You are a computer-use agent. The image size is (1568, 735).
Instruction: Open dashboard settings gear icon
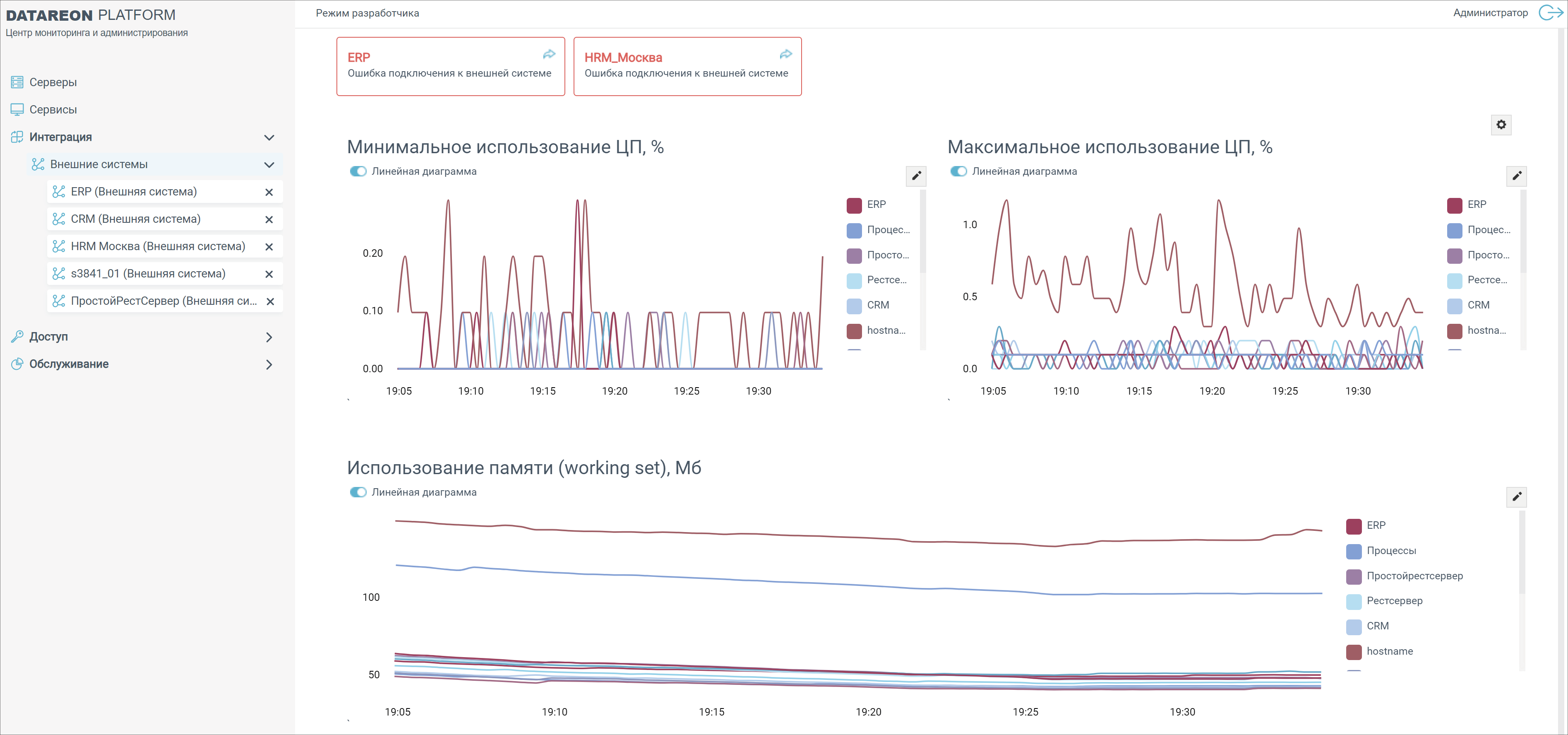click(x=1501, y=125)
